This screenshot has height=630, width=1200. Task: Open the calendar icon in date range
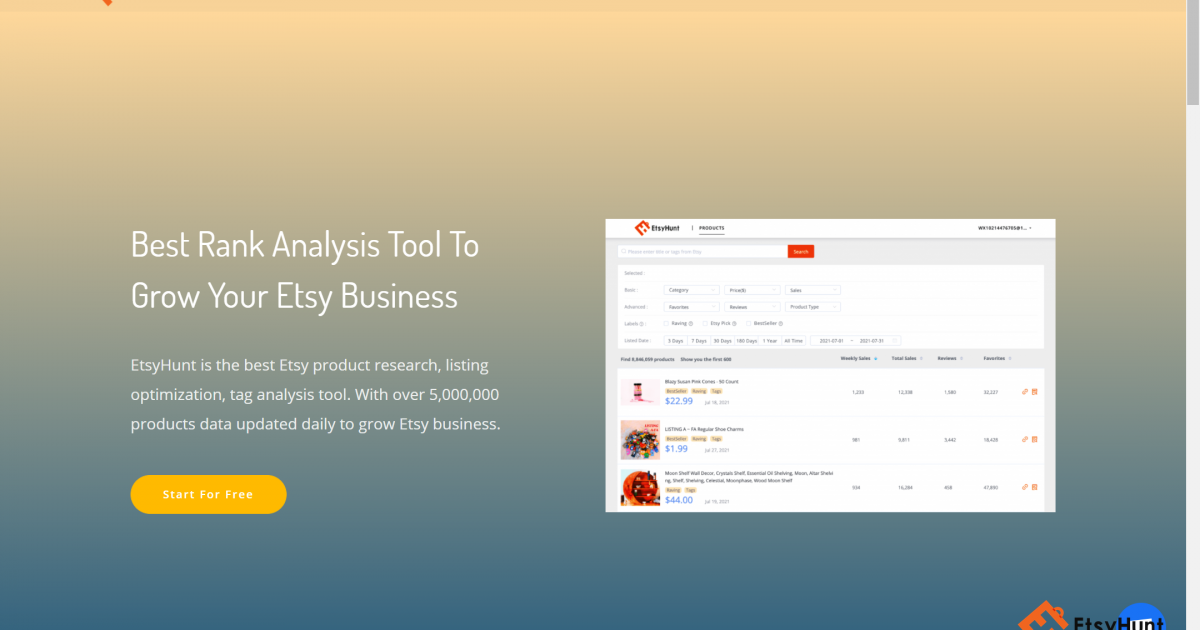click(894, 341)
